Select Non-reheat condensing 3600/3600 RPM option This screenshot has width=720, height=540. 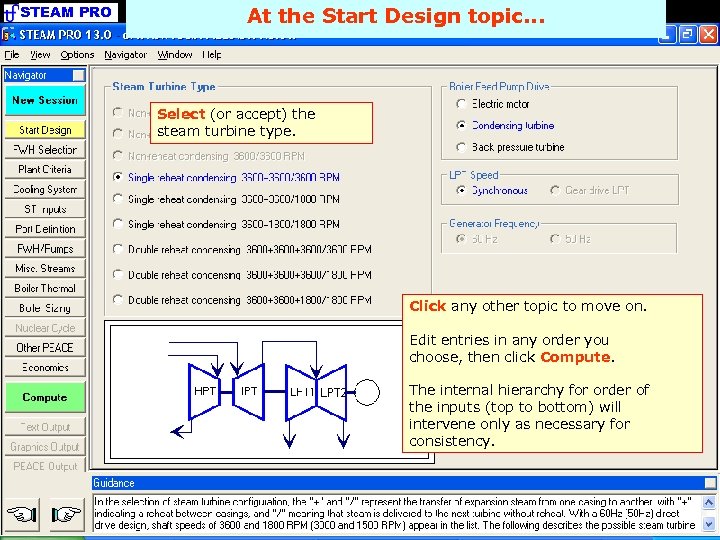[x=209, y=156]
